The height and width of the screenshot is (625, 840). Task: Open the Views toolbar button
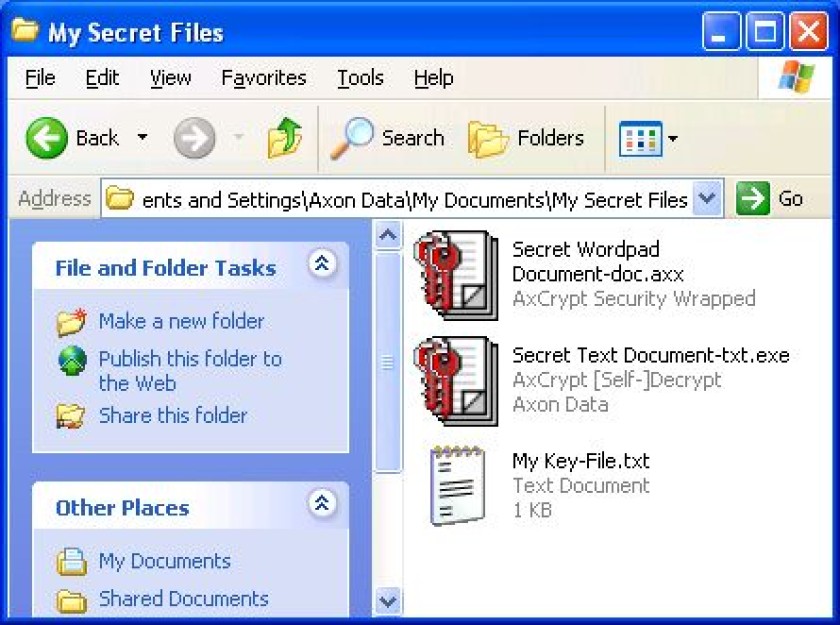point(640,139)
